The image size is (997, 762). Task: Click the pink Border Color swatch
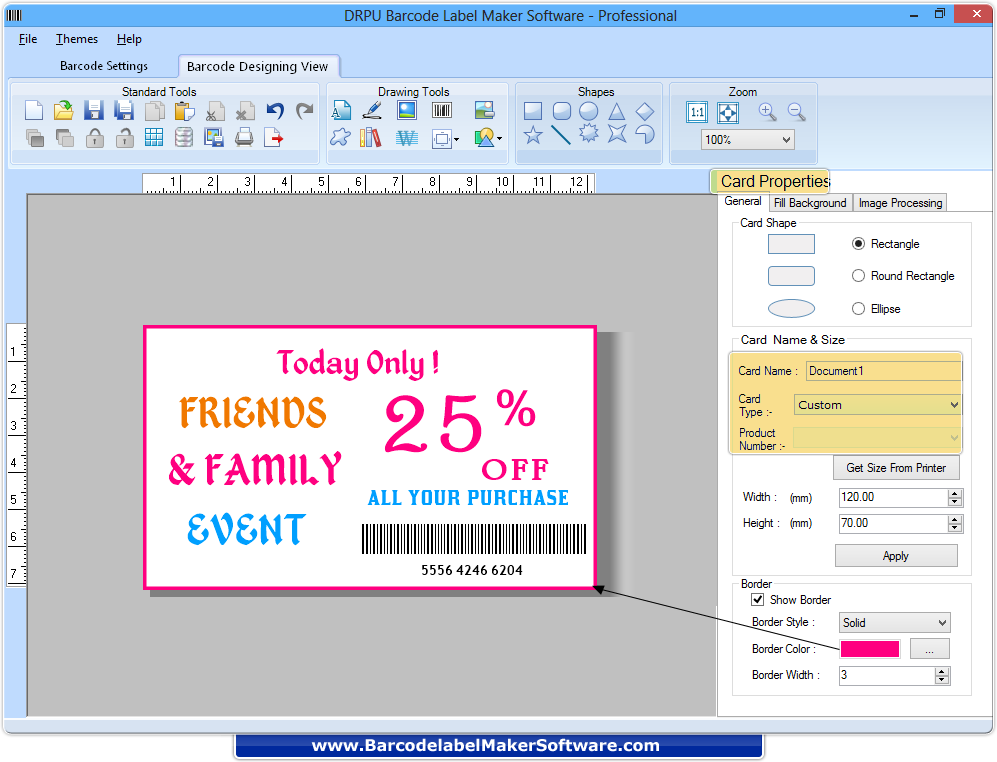coord(870,649)
